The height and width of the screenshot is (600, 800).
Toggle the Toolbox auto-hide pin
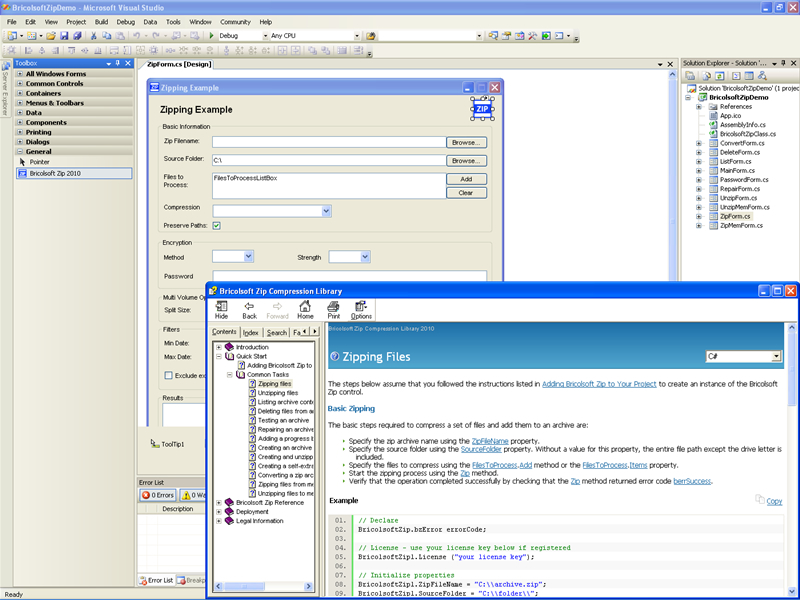coord(118,63)
